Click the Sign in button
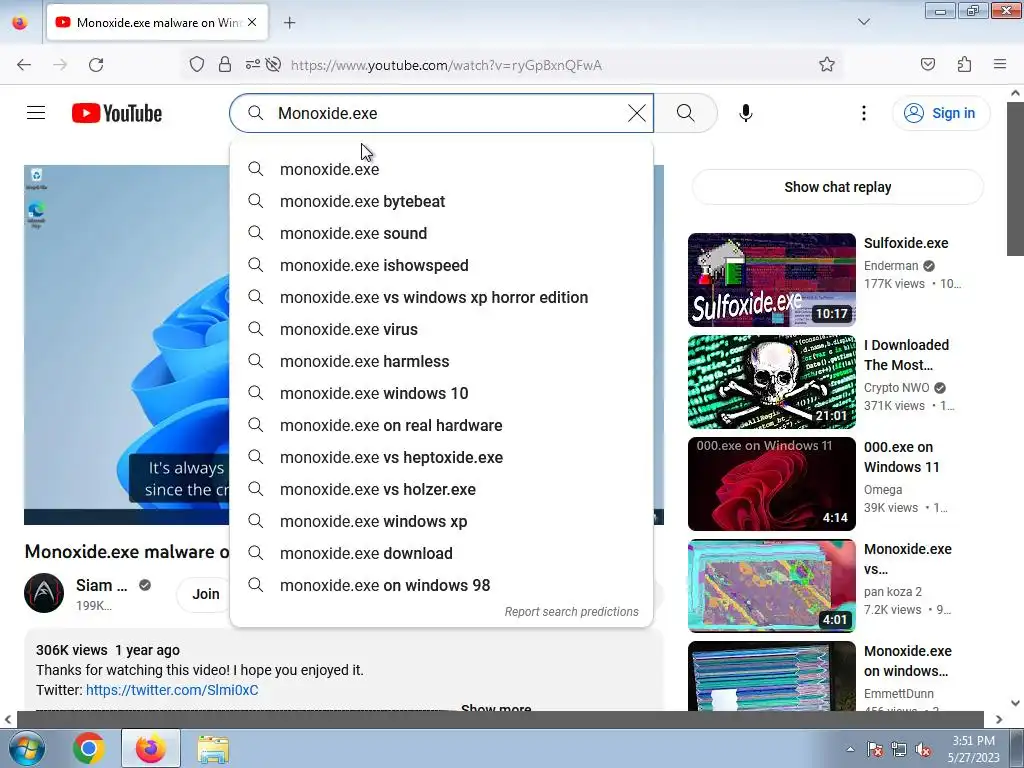 coord(941,113)
